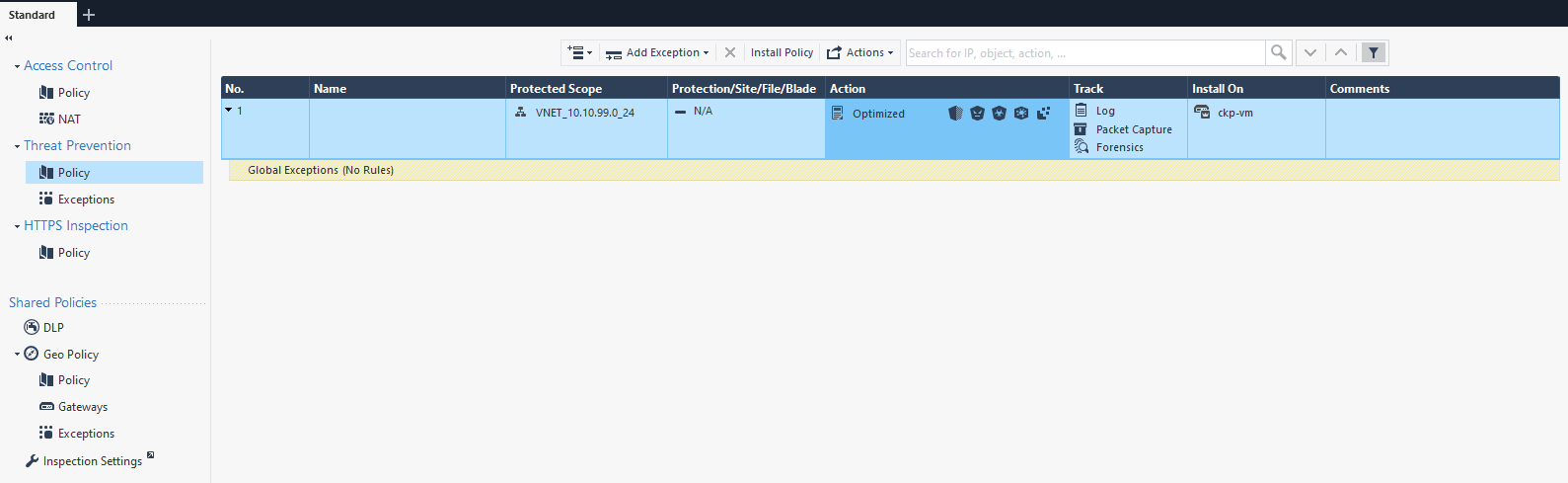Image resolution: width=1568 pixels, height=483 pixels.
Task: Open Inspection Settings
Action: coord(92,461)
